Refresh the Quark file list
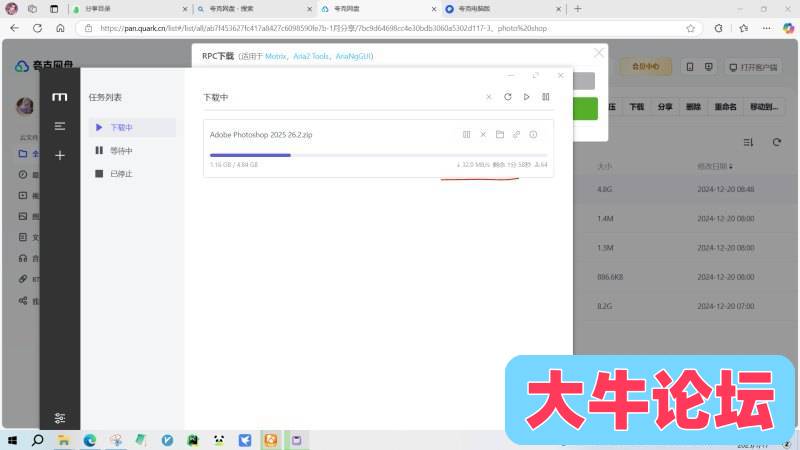The width and height of the screenshot is (800, 450). [777, 142]
